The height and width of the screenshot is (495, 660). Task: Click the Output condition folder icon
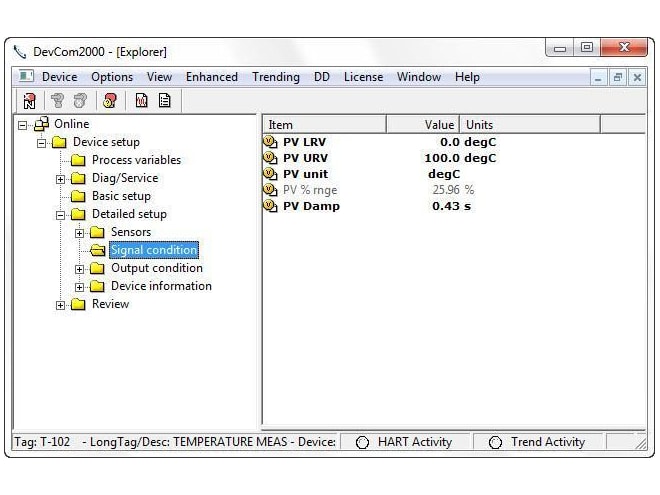click(97, 269)
